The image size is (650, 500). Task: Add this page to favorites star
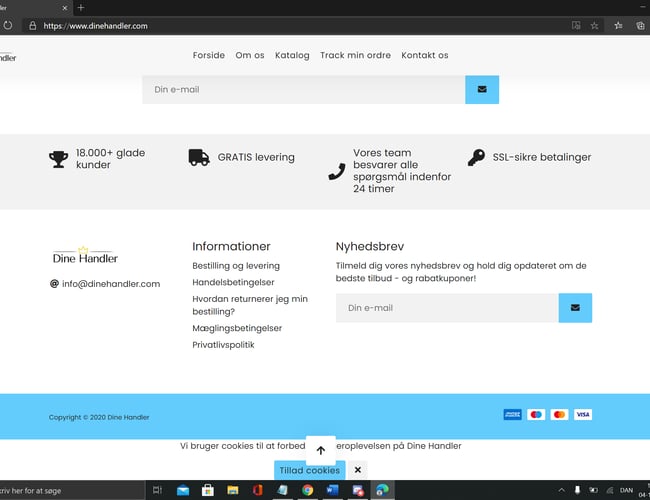pyautogui.click(x=595, y=25)
